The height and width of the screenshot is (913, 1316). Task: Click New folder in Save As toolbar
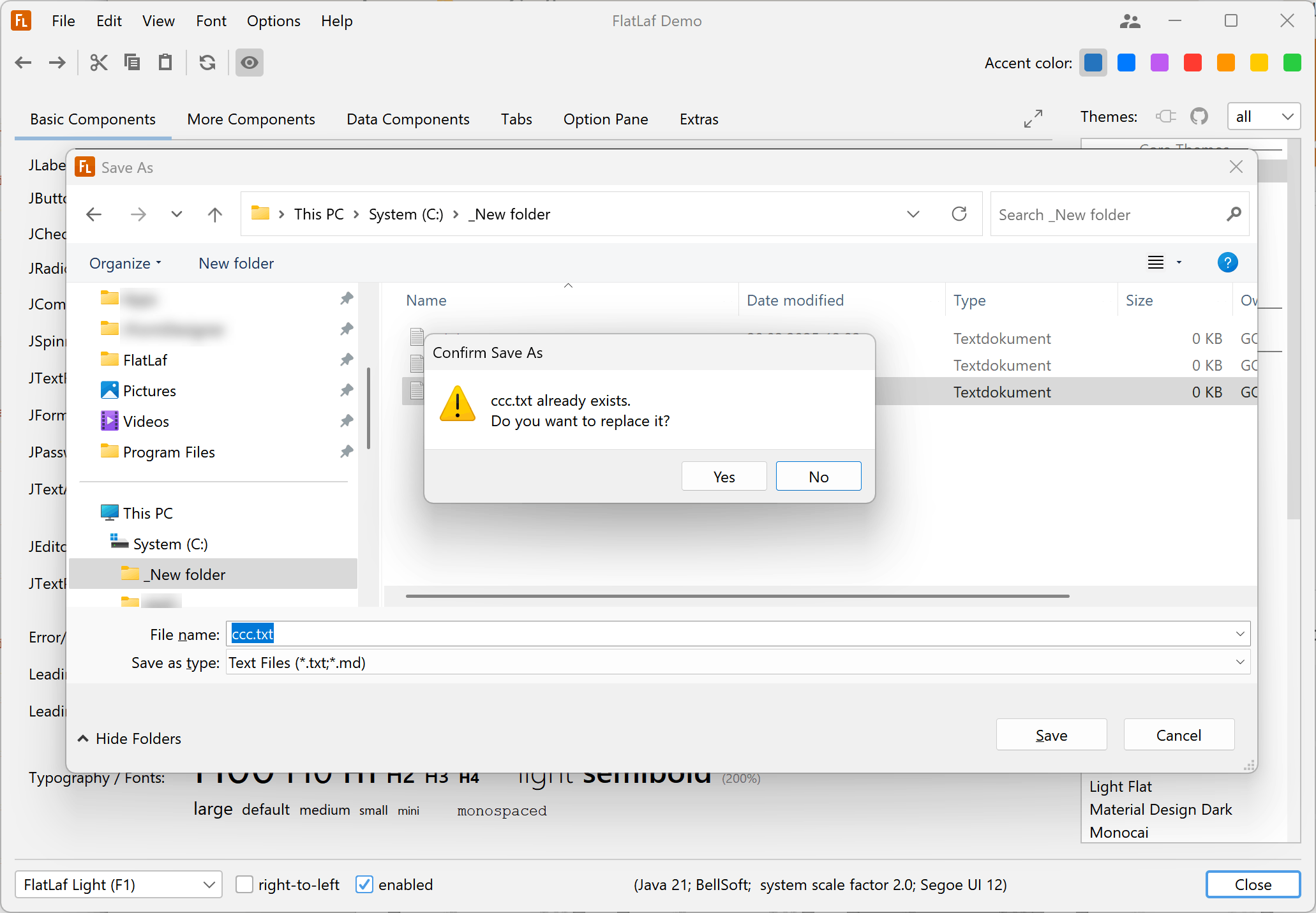coord(236,264)
